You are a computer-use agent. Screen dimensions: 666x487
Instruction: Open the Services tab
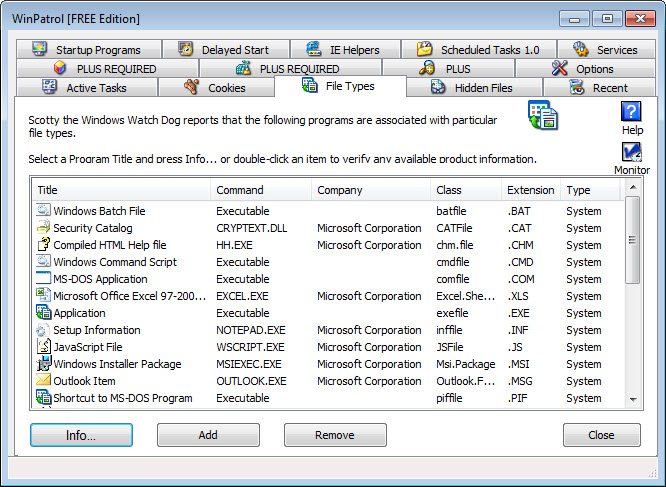607,49
